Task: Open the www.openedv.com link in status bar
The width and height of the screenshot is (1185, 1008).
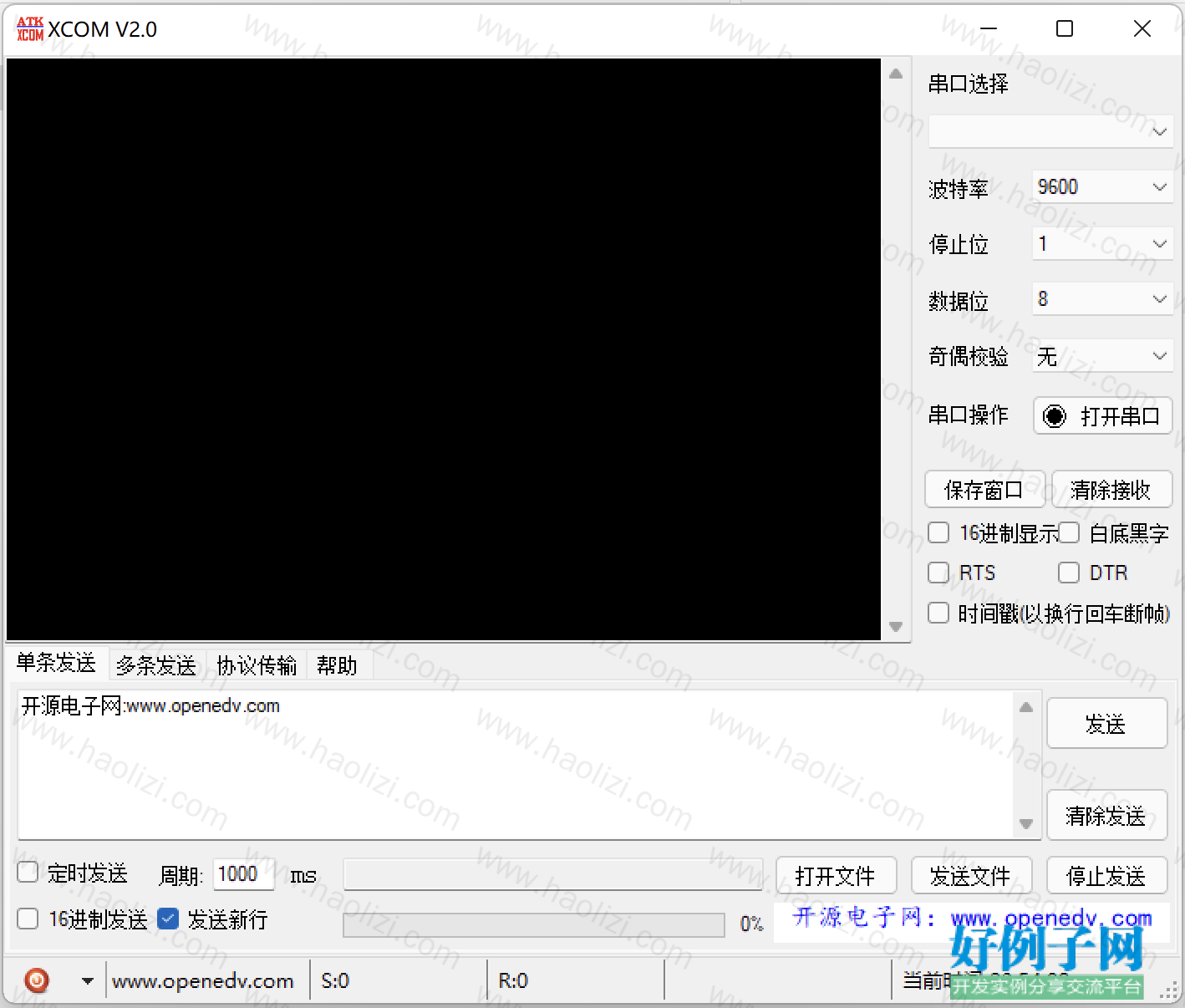Action: 203,980
